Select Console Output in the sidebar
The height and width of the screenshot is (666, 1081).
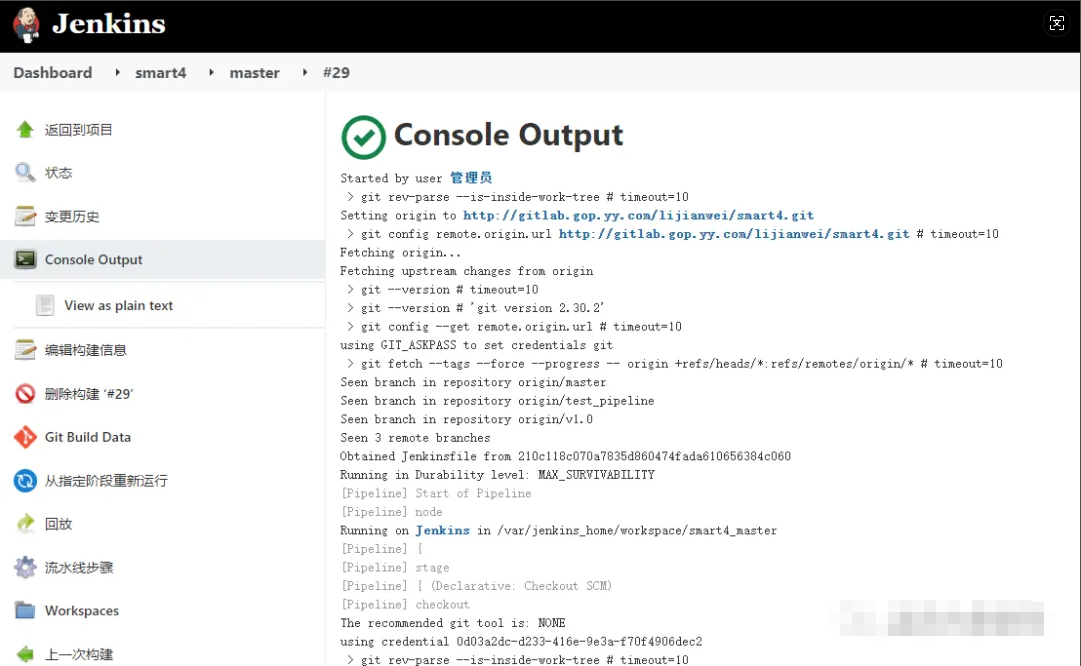[94, 259]
